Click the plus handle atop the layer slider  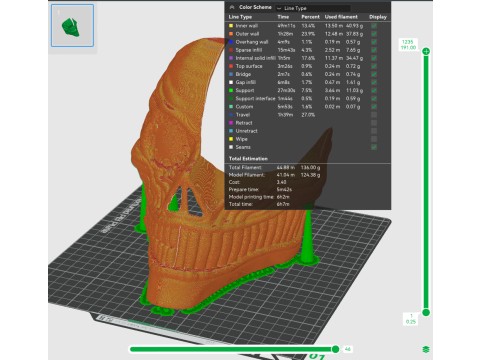(x=426, y=51)
